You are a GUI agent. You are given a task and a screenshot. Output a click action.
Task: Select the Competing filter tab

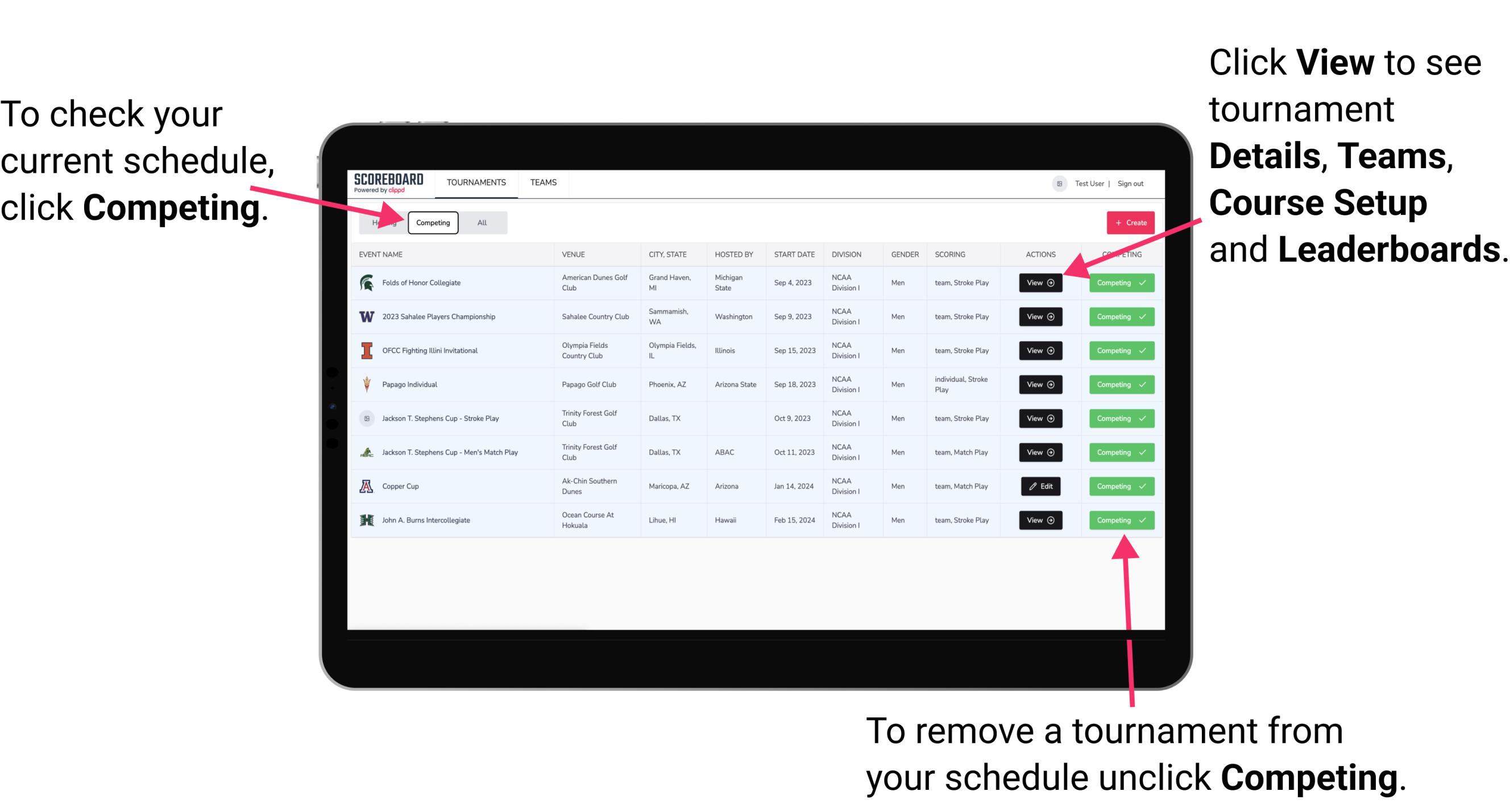coord(431,222)
